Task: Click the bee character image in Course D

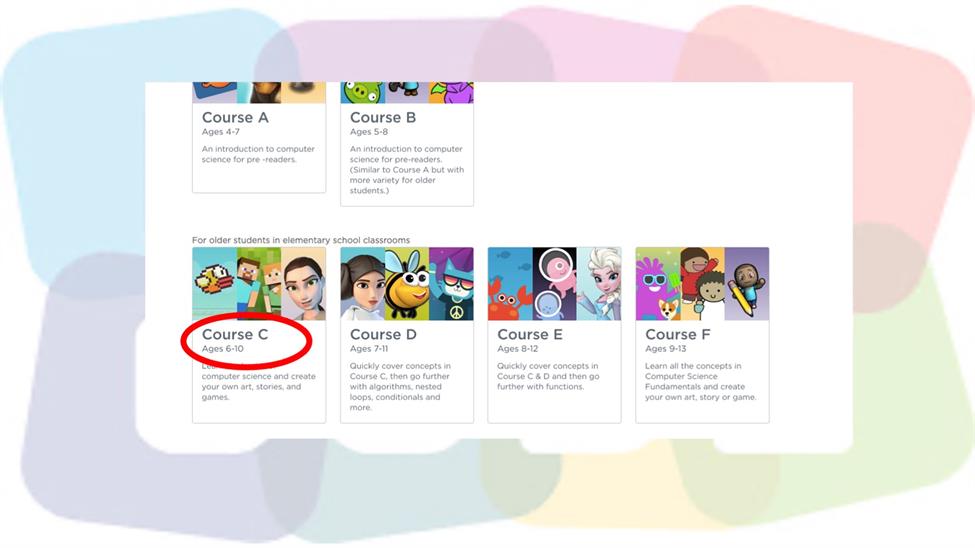Action: point(407,284)
